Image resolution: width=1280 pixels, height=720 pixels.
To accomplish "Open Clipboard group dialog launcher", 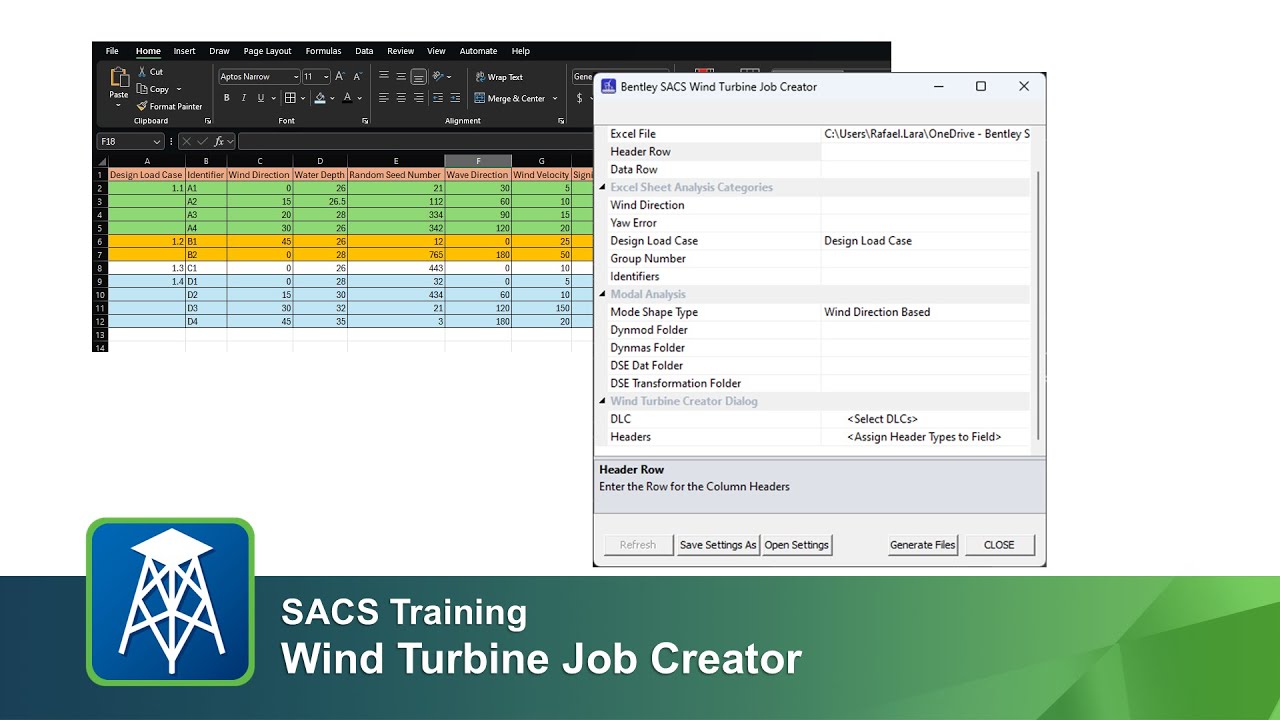I will (208, 121).
